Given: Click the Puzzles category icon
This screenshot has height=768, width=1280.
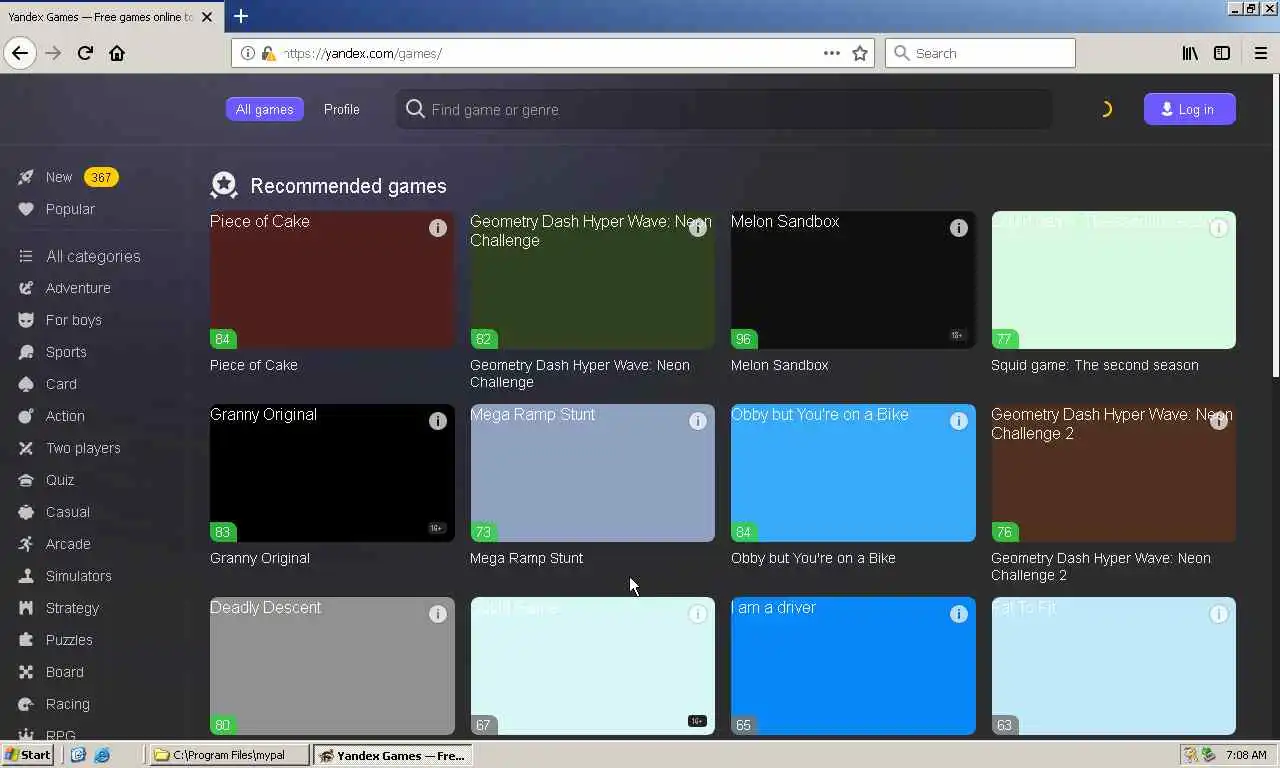Looking at the screenshot, I should [26, 640].
